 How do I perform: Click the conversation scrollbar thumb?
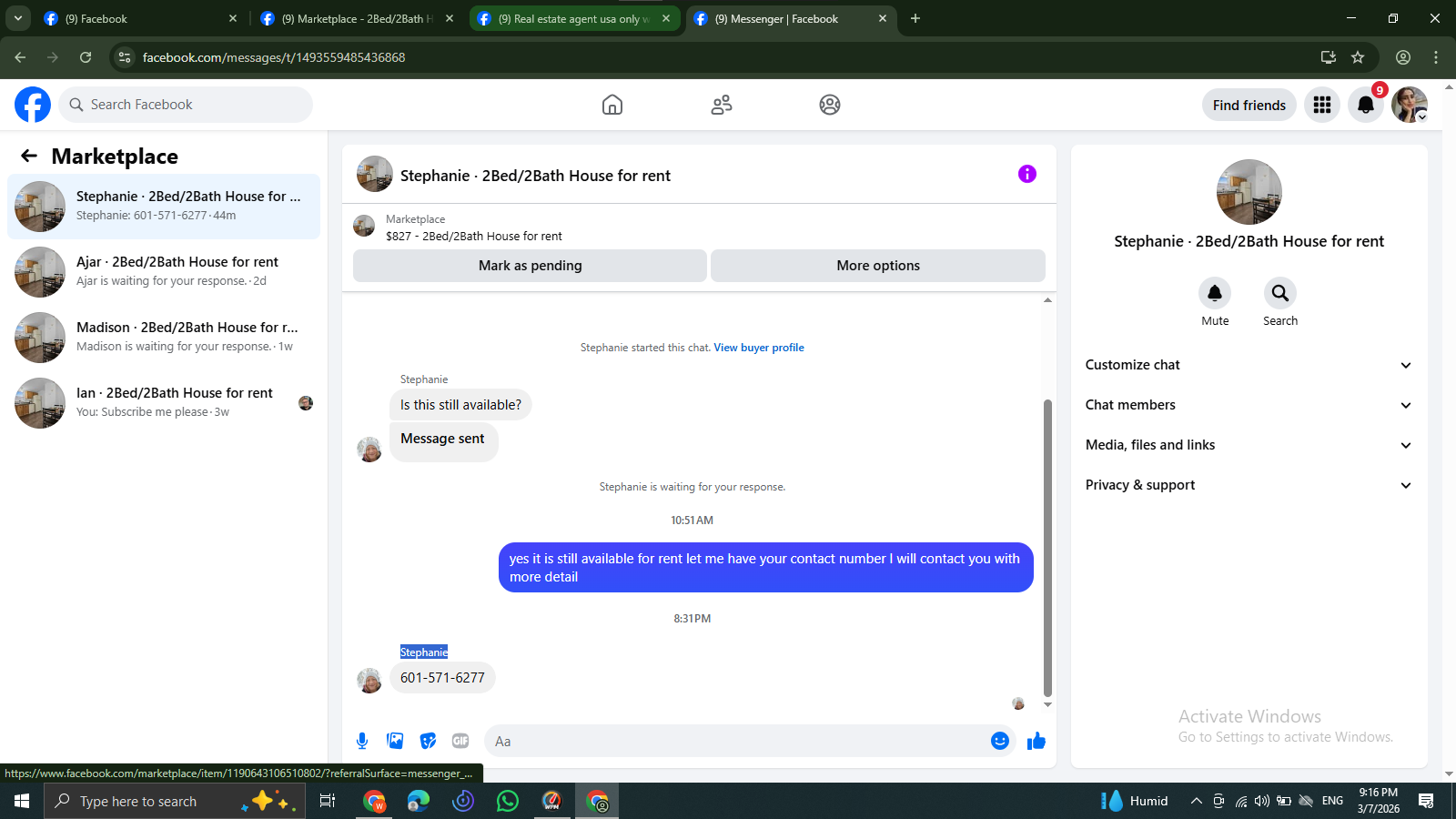(x=1047, y=548)
